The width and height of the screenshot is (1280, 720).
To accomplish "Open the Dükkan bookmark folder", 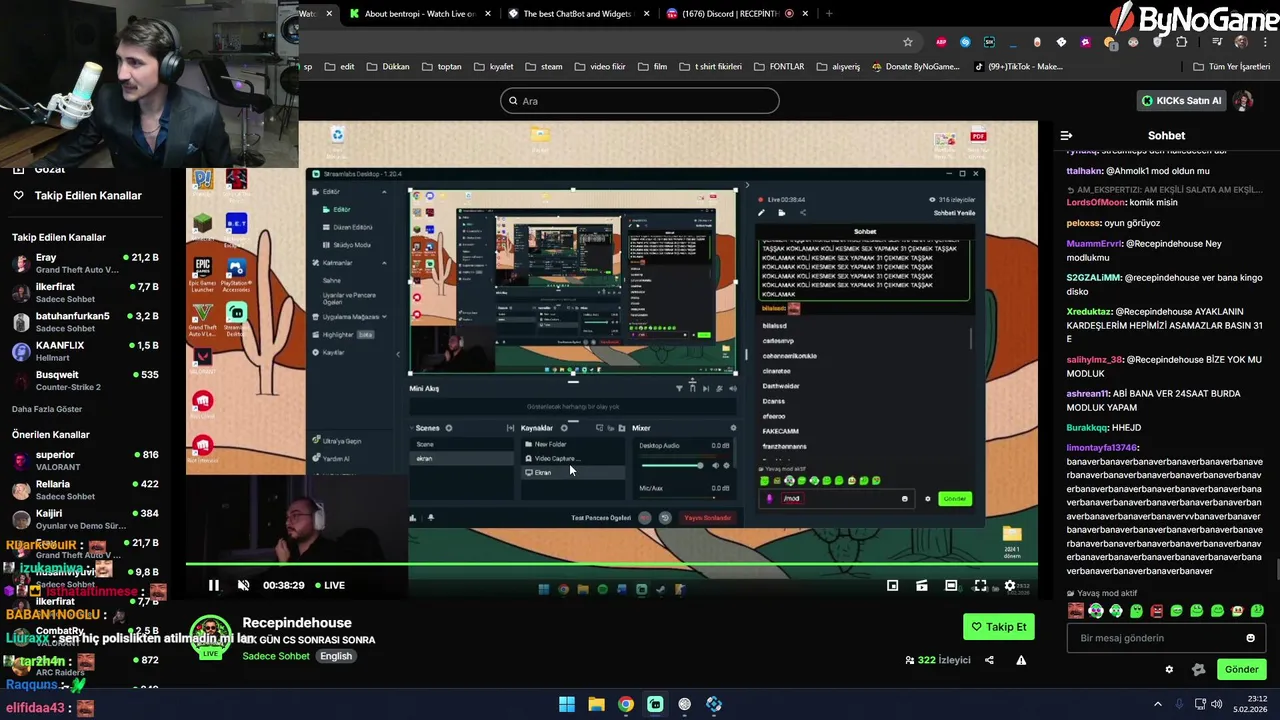I will (388, 67).
